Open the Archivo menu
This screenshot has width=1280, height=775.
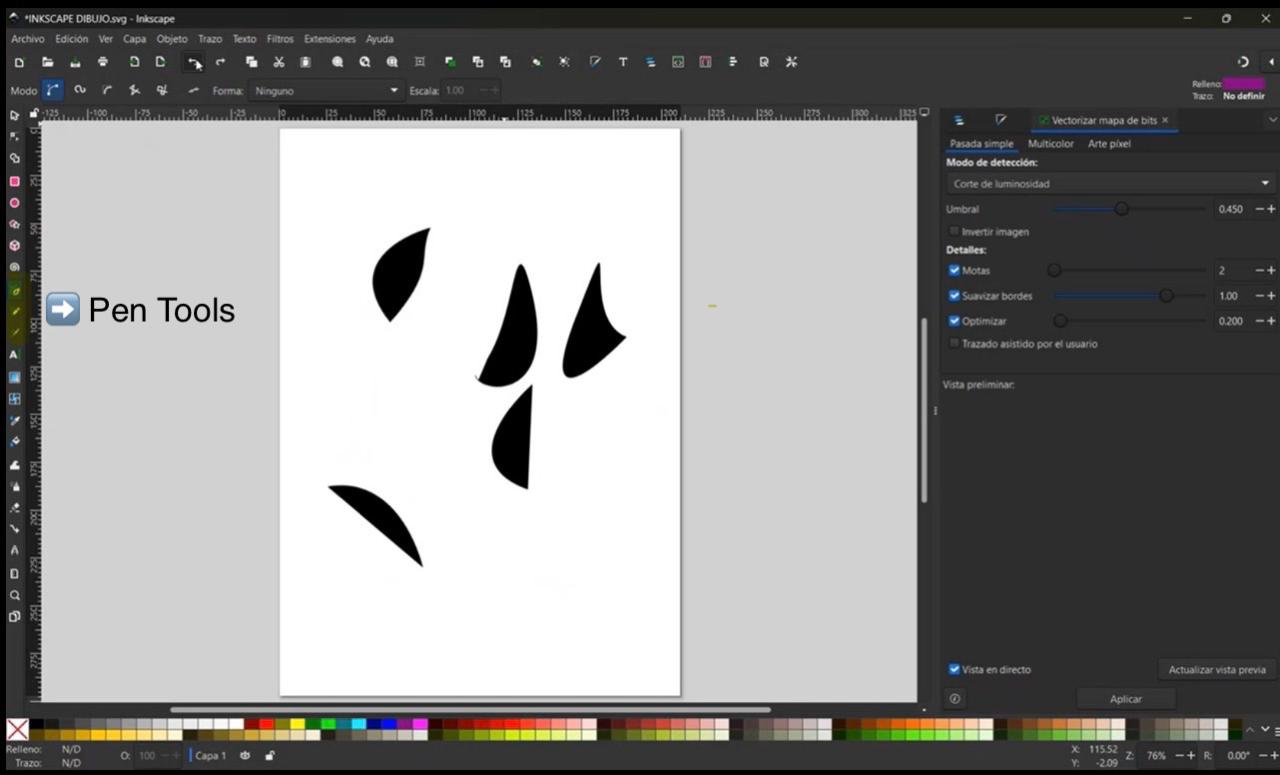click(27, 39)
